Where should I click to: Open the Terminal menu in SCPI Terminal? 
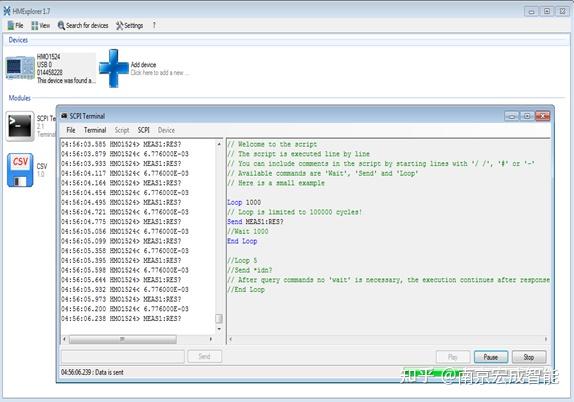click(x=95, y=130)
